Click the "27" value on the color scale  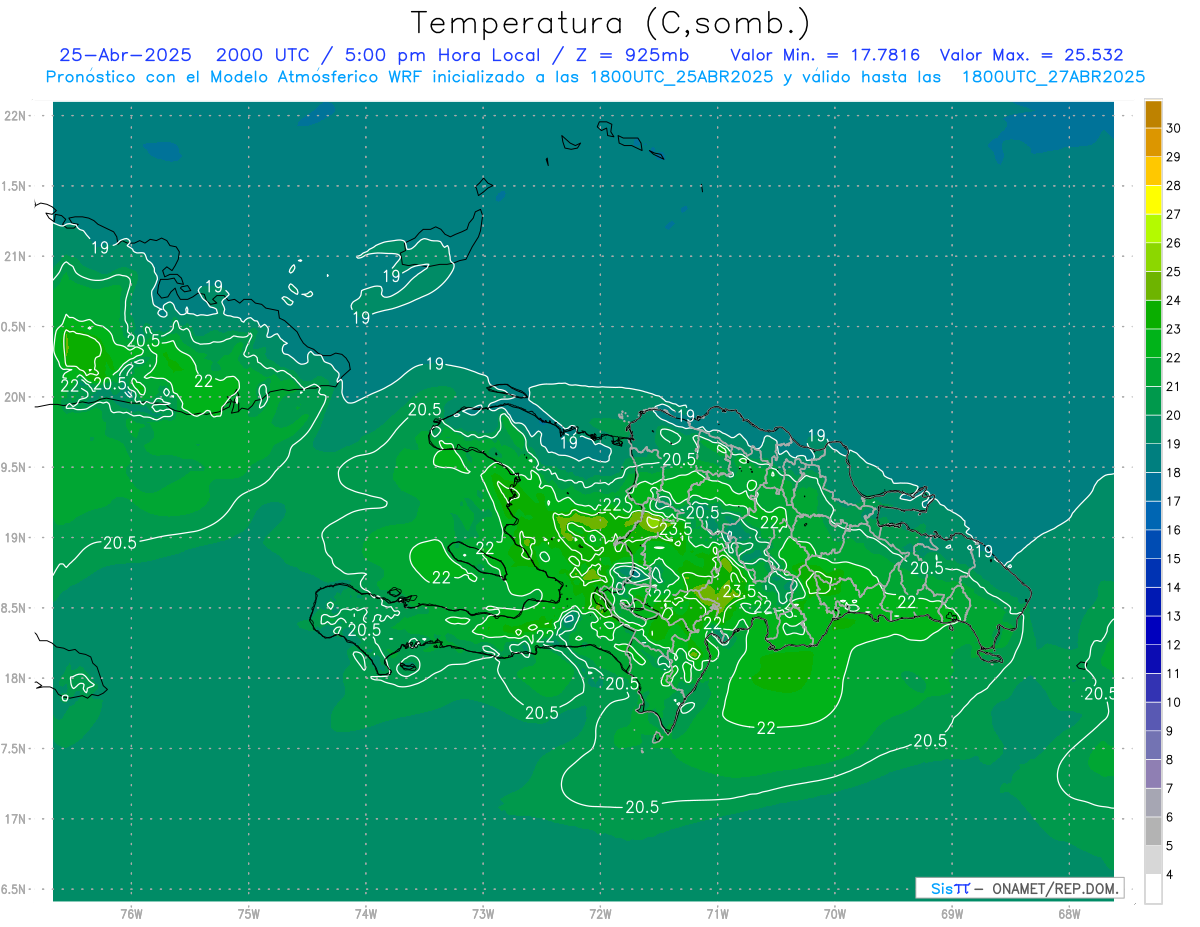point(1175,214)
